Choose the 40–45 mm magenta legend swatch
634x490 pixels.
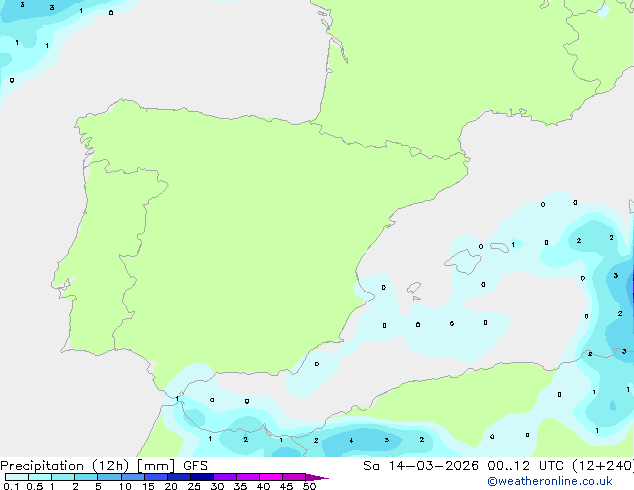271,477
